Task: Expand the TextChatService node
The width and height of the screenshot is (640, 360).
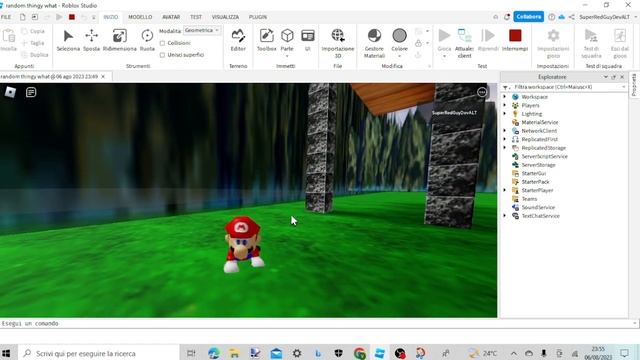Action: click(x=504, y=216)
